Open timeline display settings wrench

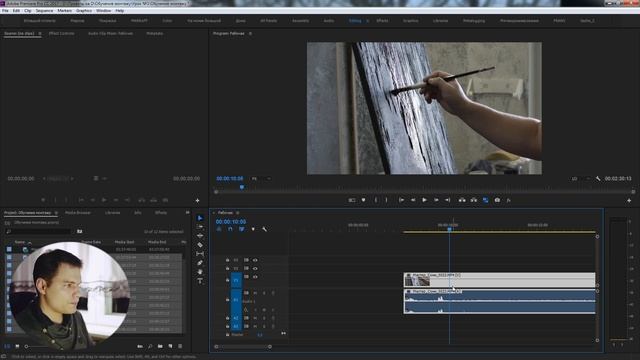pos(264,229)
